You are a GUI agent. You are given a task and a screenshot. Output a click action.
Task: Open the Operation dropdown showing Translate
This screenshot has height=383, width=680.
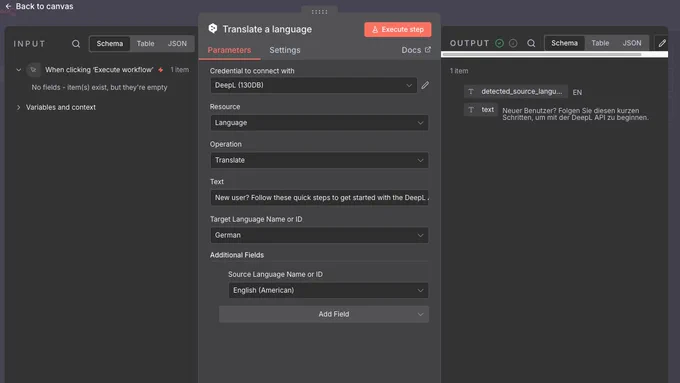(319, 160)
